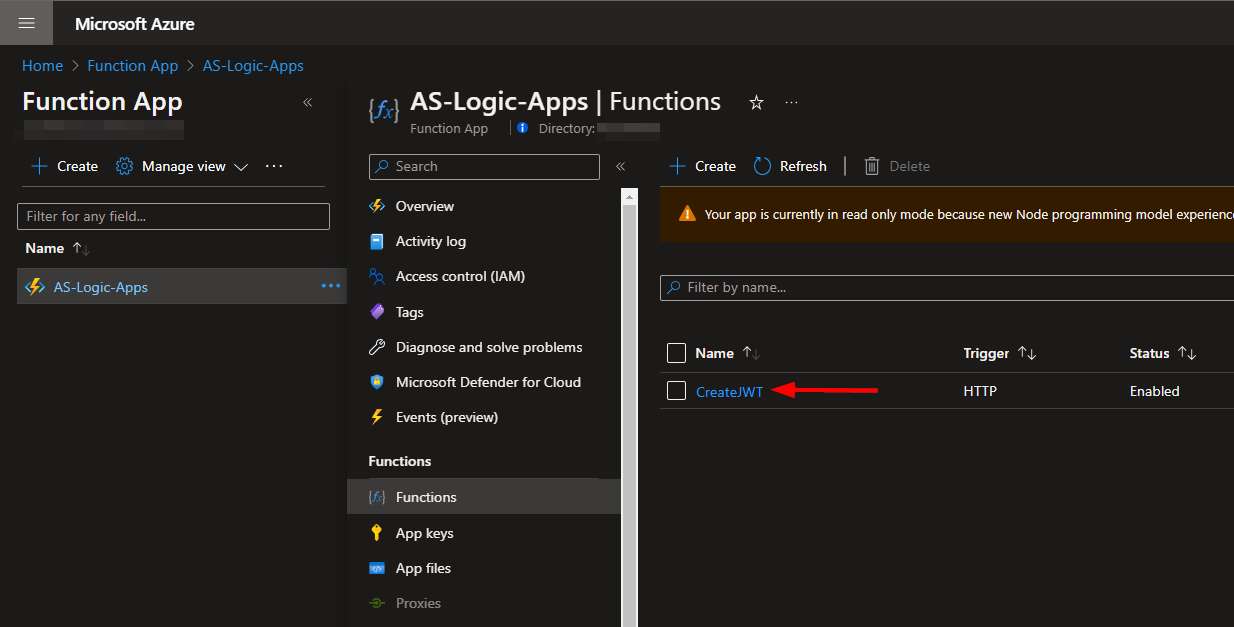
Task: Click the App keys key icon
Action: coord(377,533)
